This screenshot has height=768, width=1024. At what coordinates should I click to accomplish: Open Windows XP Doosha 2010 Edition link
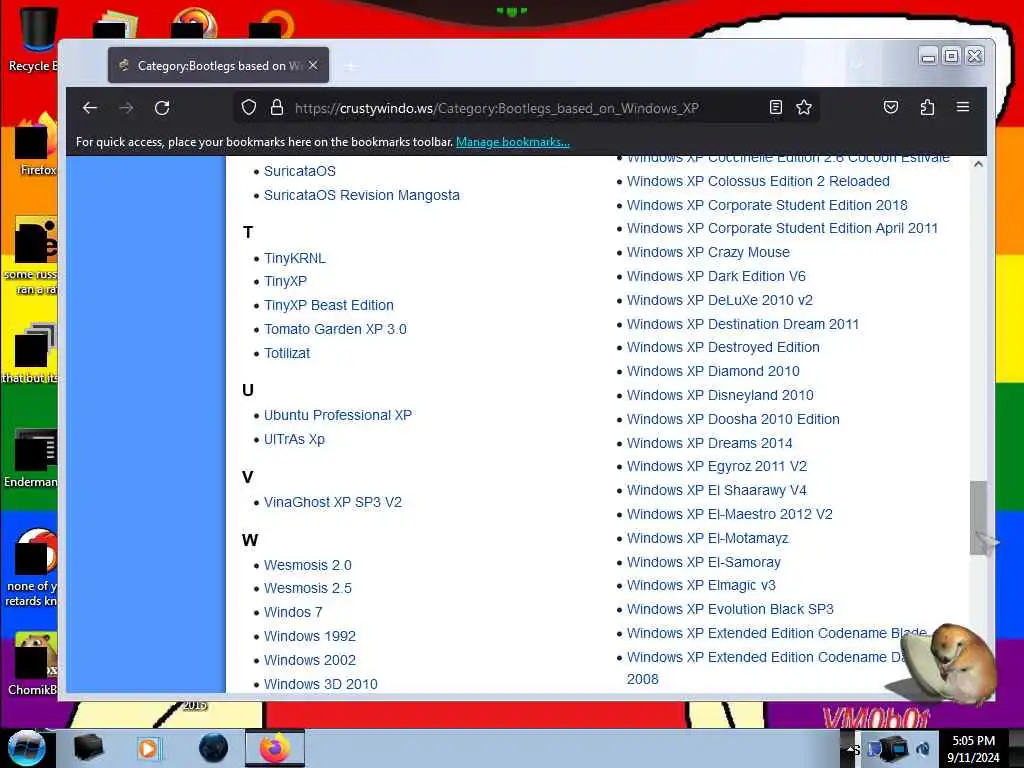point(733,419)
